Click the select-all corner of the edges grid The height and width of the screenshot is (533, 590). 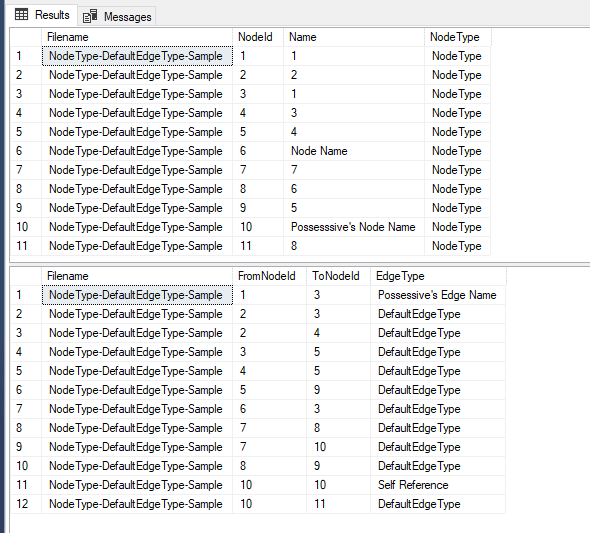point(26,276)
